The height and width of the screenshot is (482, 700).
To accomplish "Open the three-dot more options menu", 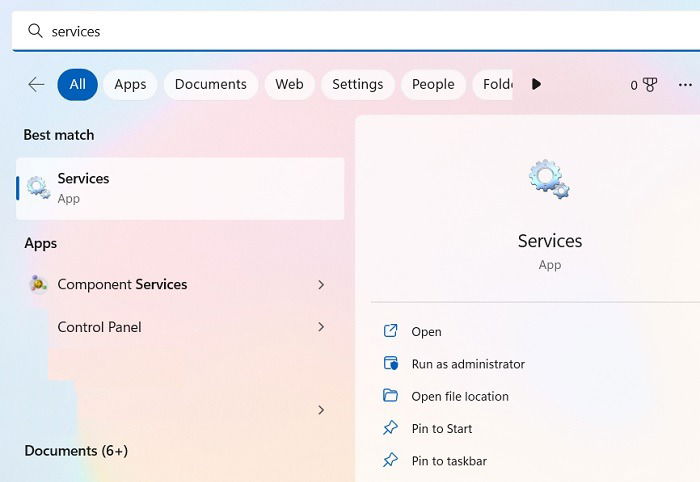I will click(x=685, y=84).
